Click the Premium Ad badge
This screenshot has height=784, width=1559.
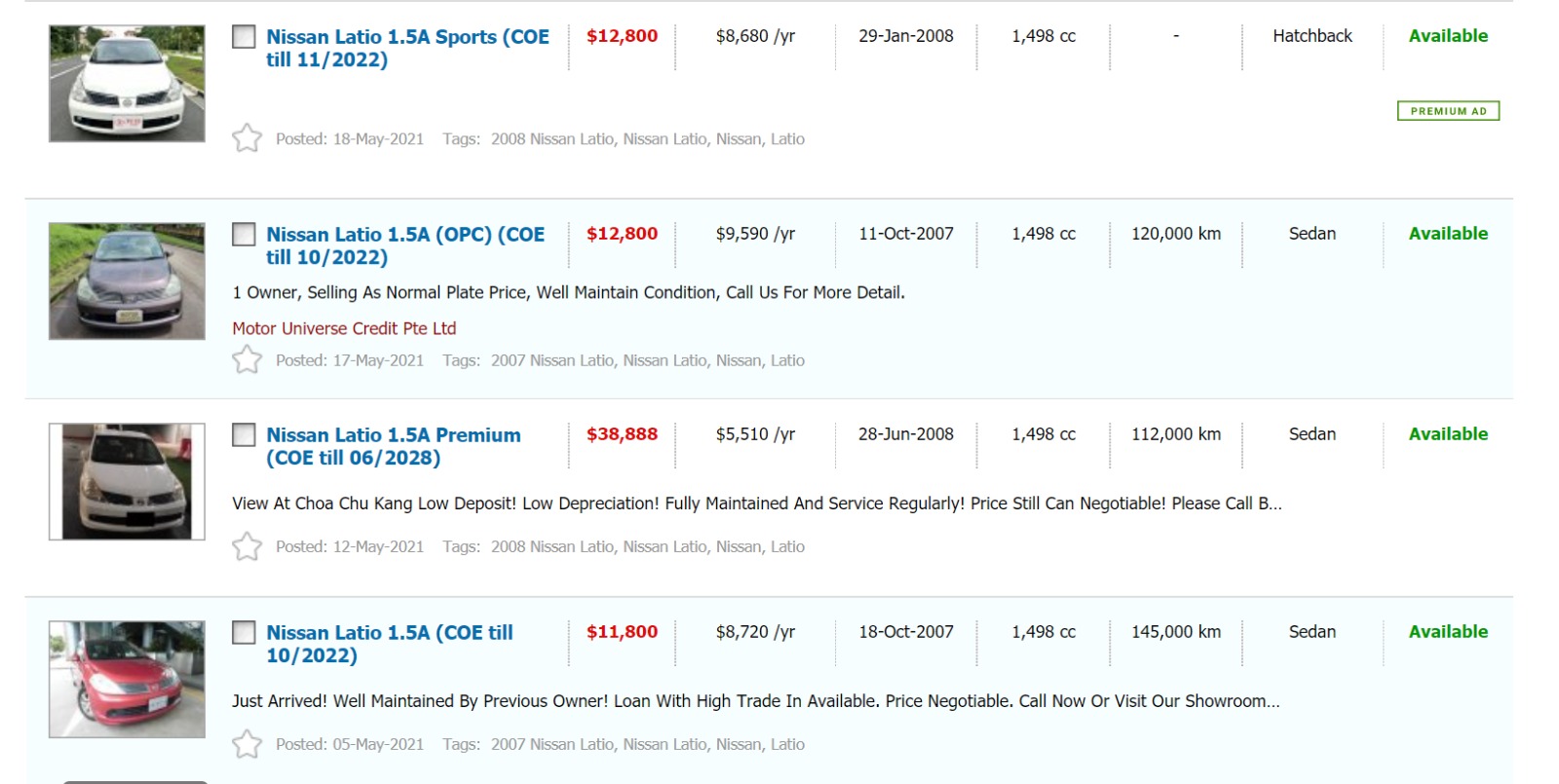click(x=1448, y=111)
